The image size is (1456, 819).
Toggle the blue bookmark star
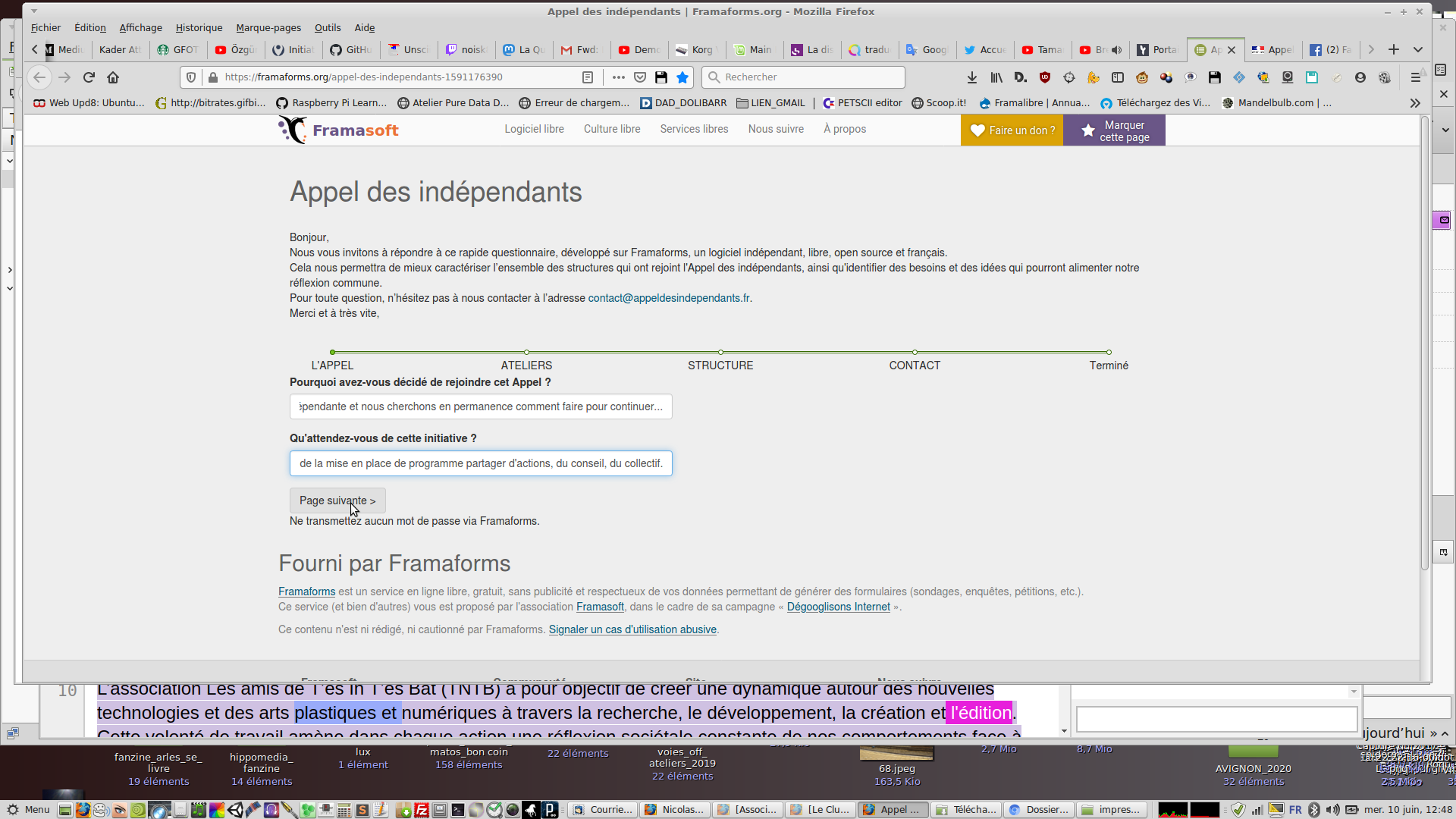click(x=682, y=77)
